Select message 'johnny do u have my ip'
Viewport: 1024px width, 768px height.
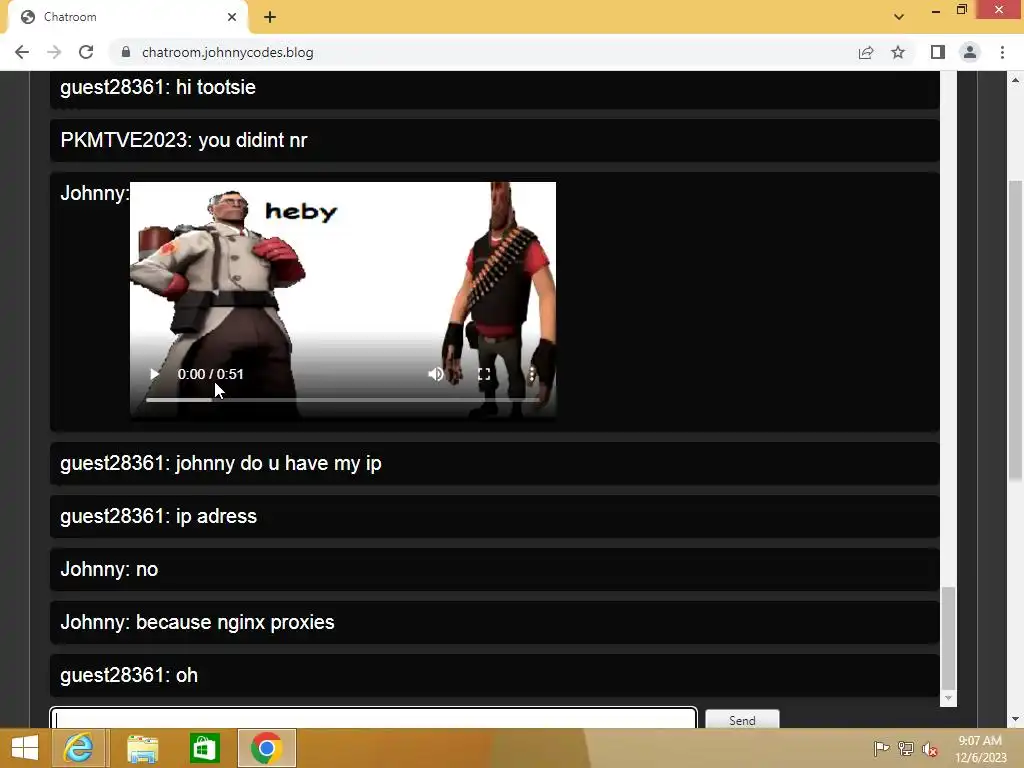[x=494, y=463]
